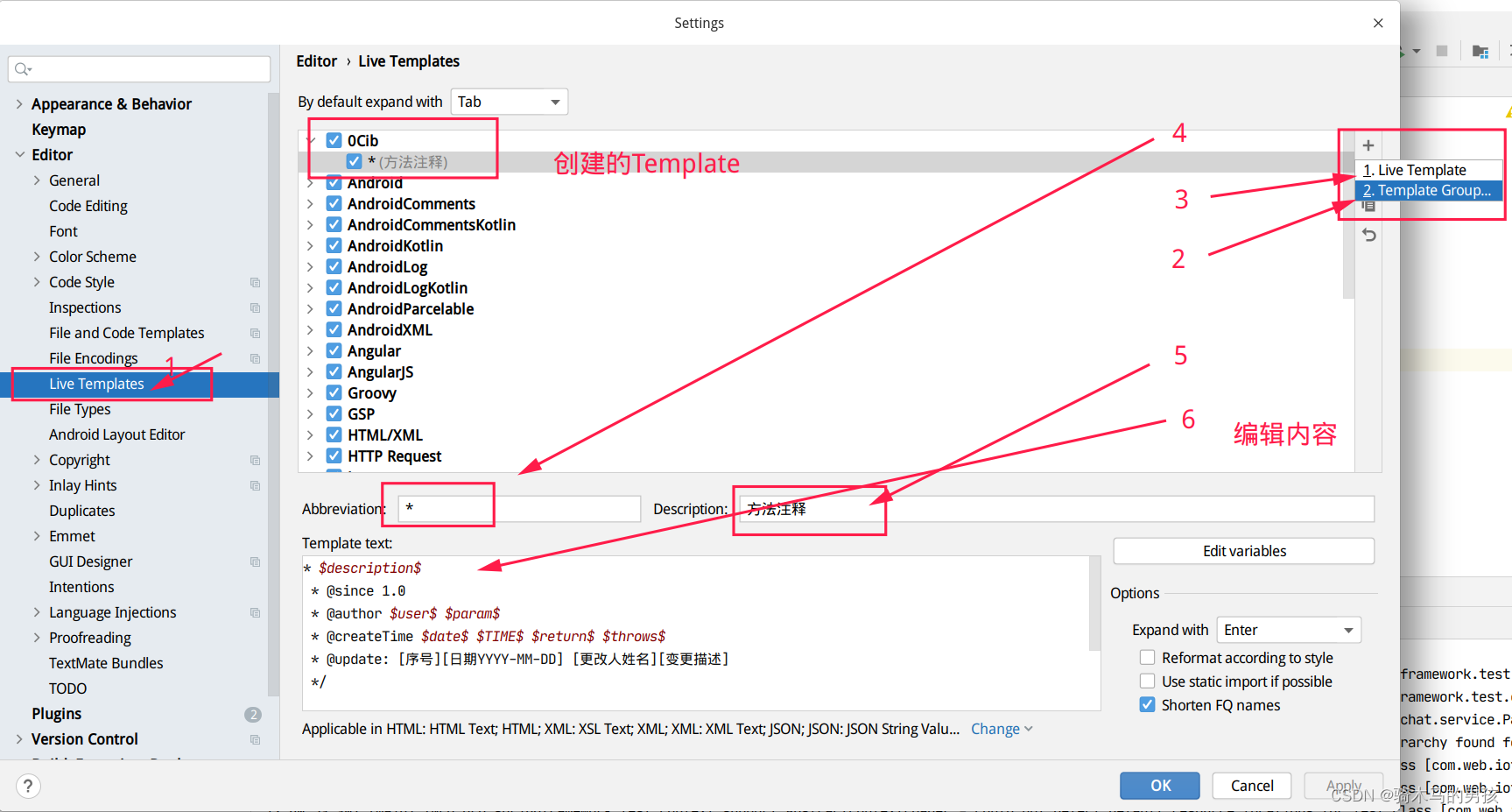This screenshot has width=1512, height=812.
Task: Click the plus add template icon
Action: [1368, 145]
